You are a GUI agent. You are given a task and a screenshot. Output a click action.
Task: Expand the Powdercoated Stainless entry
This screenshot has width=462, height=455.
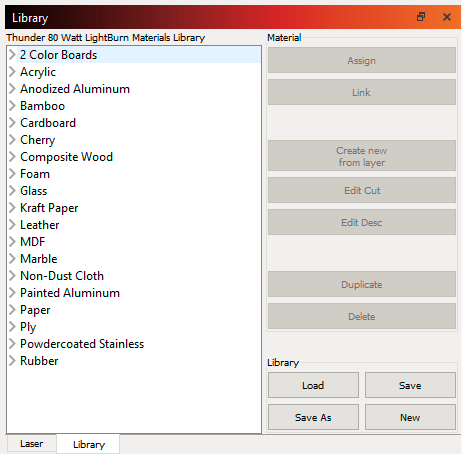12,344
